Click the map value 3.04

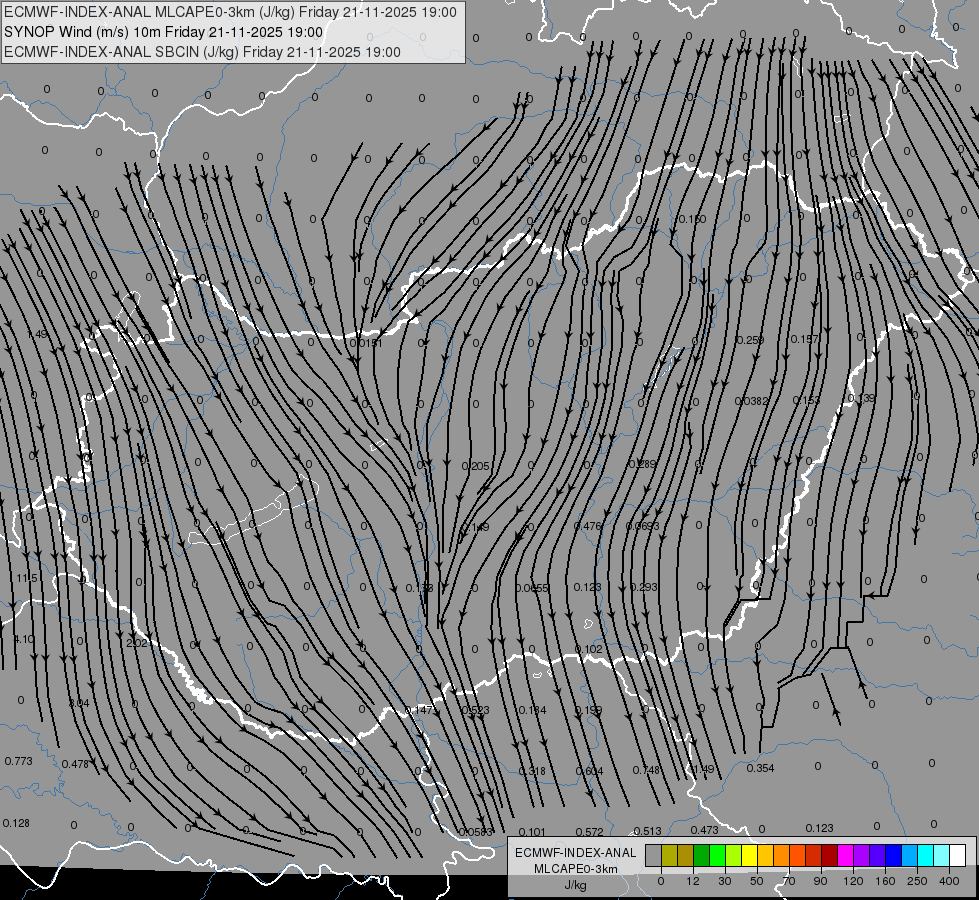tap(79, 703)
